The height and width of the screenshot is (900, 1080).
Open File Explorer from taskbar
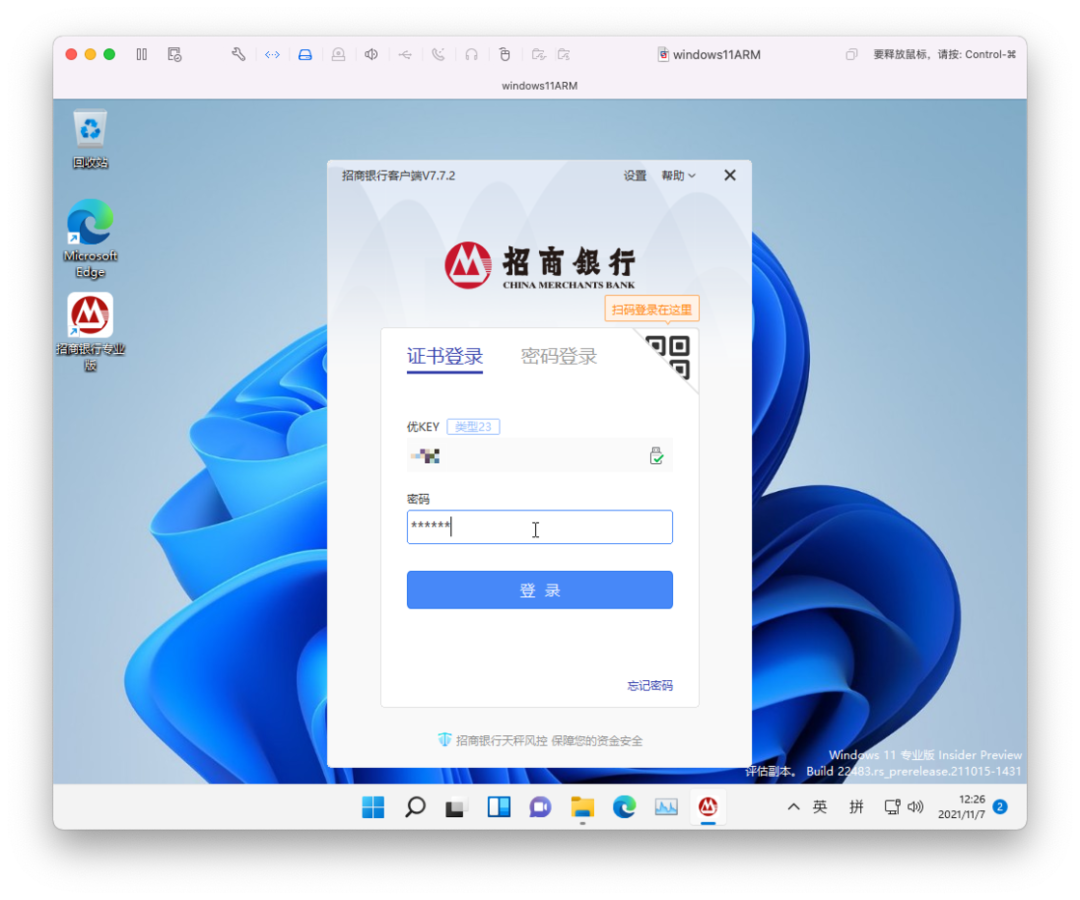(x=583, y=807)
